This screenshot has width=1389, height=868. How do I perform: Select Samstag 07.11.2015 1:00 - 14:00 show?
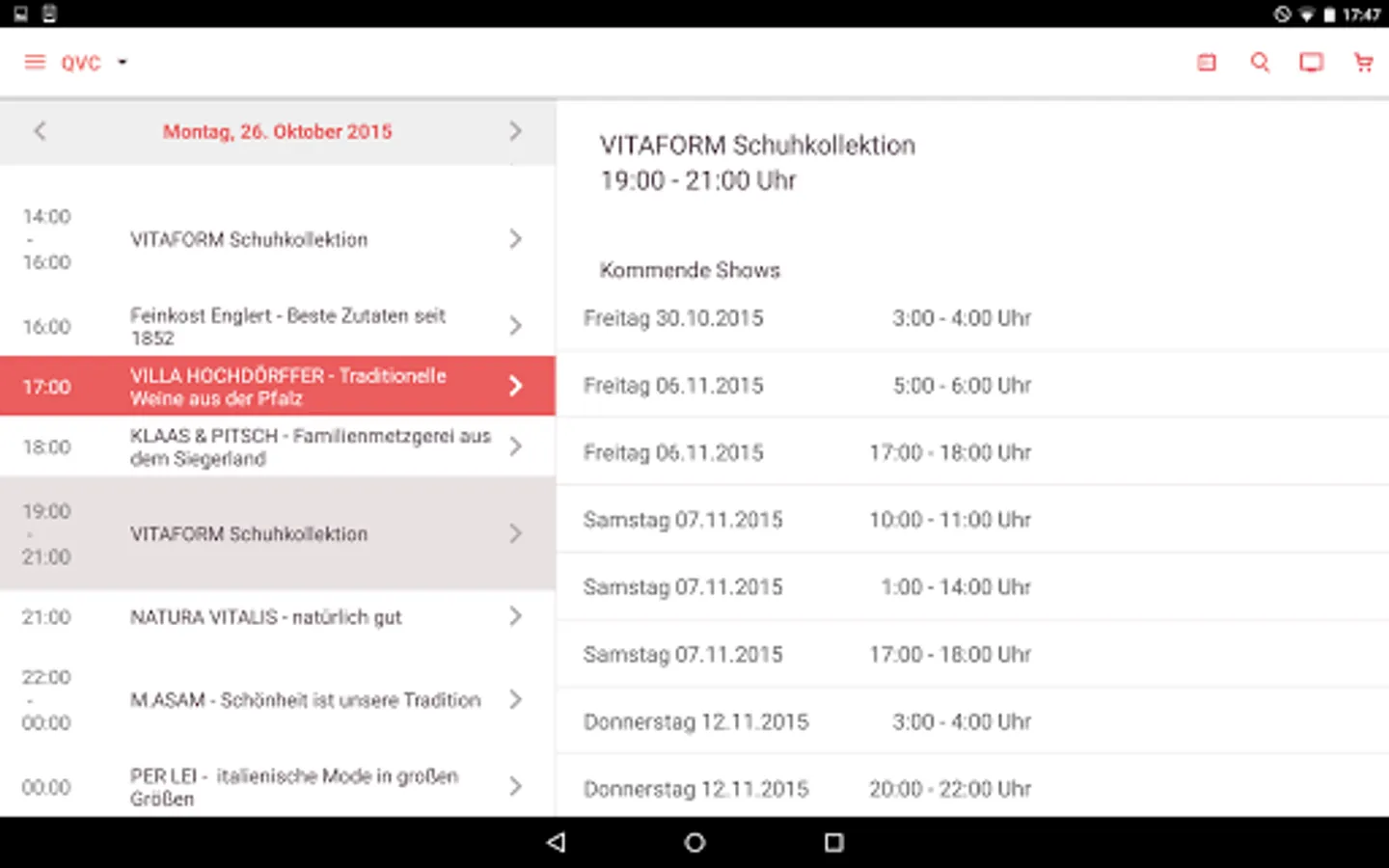(x=972, y=587)
